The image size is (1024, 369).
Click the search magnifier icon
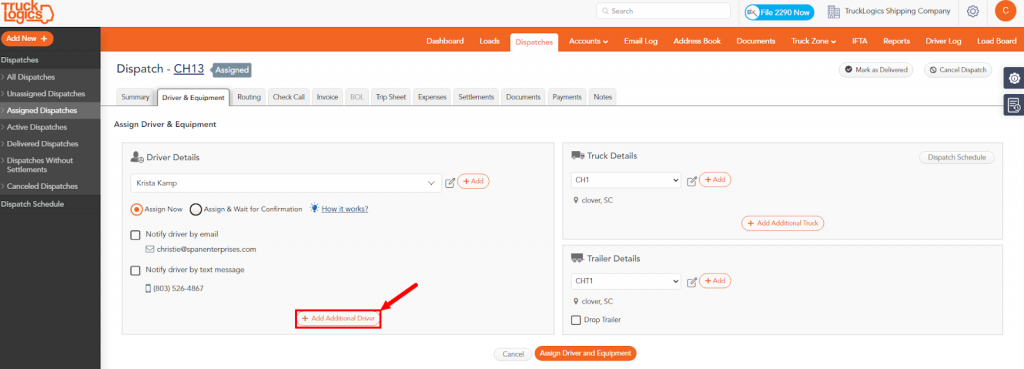605,11
